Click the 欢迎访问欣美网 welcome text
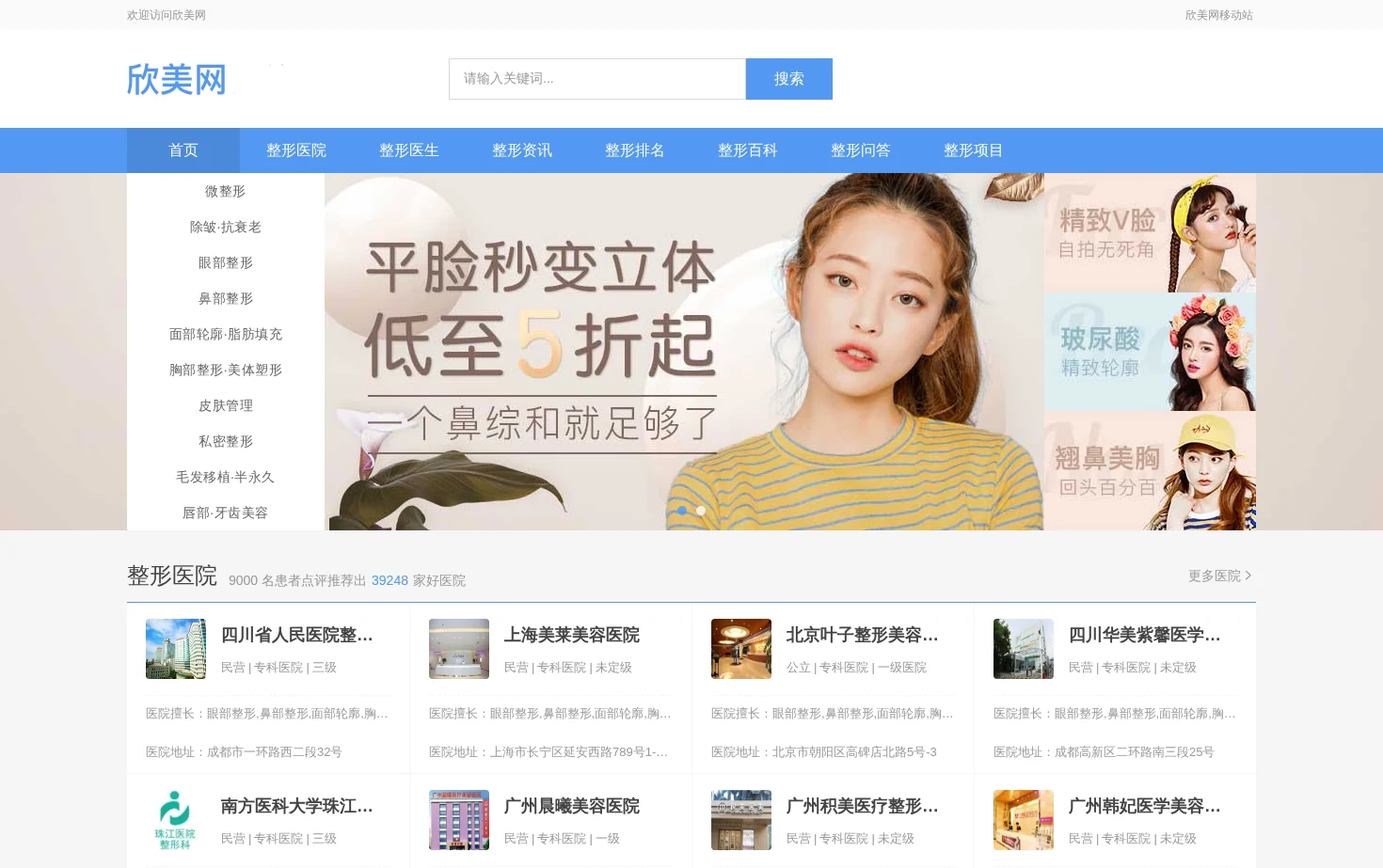The height and width of the screenshot is (868, 1383). [x=167, y=15]
